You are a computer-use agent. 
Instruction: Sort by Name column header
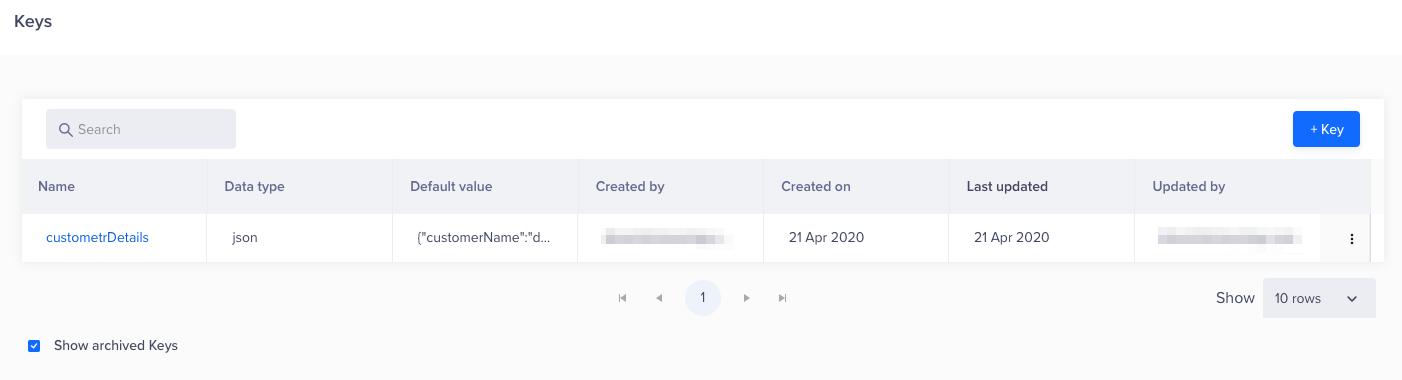[x=57, y=187]
